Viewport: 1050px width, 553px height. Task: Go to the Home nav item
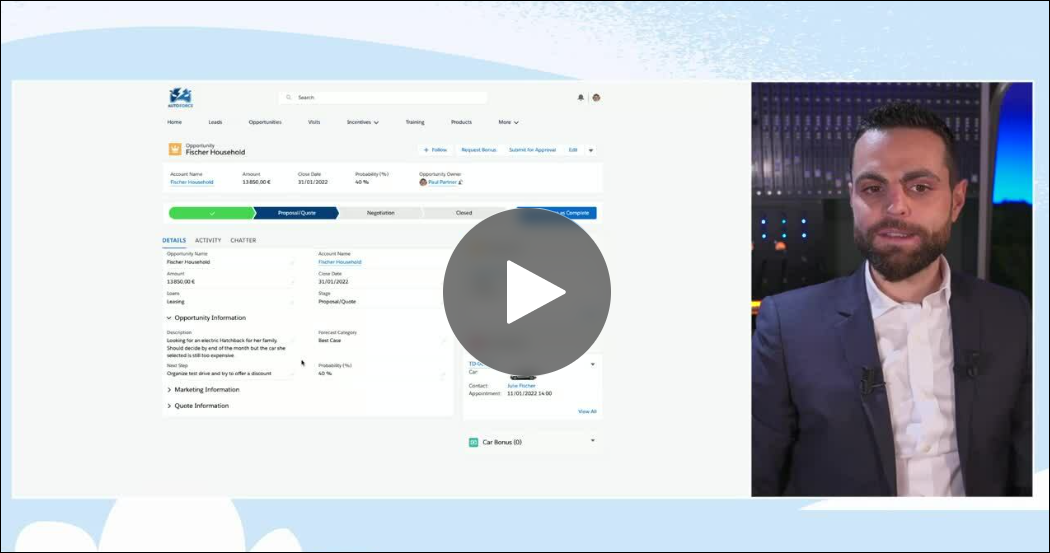click(x=174, y=122)
